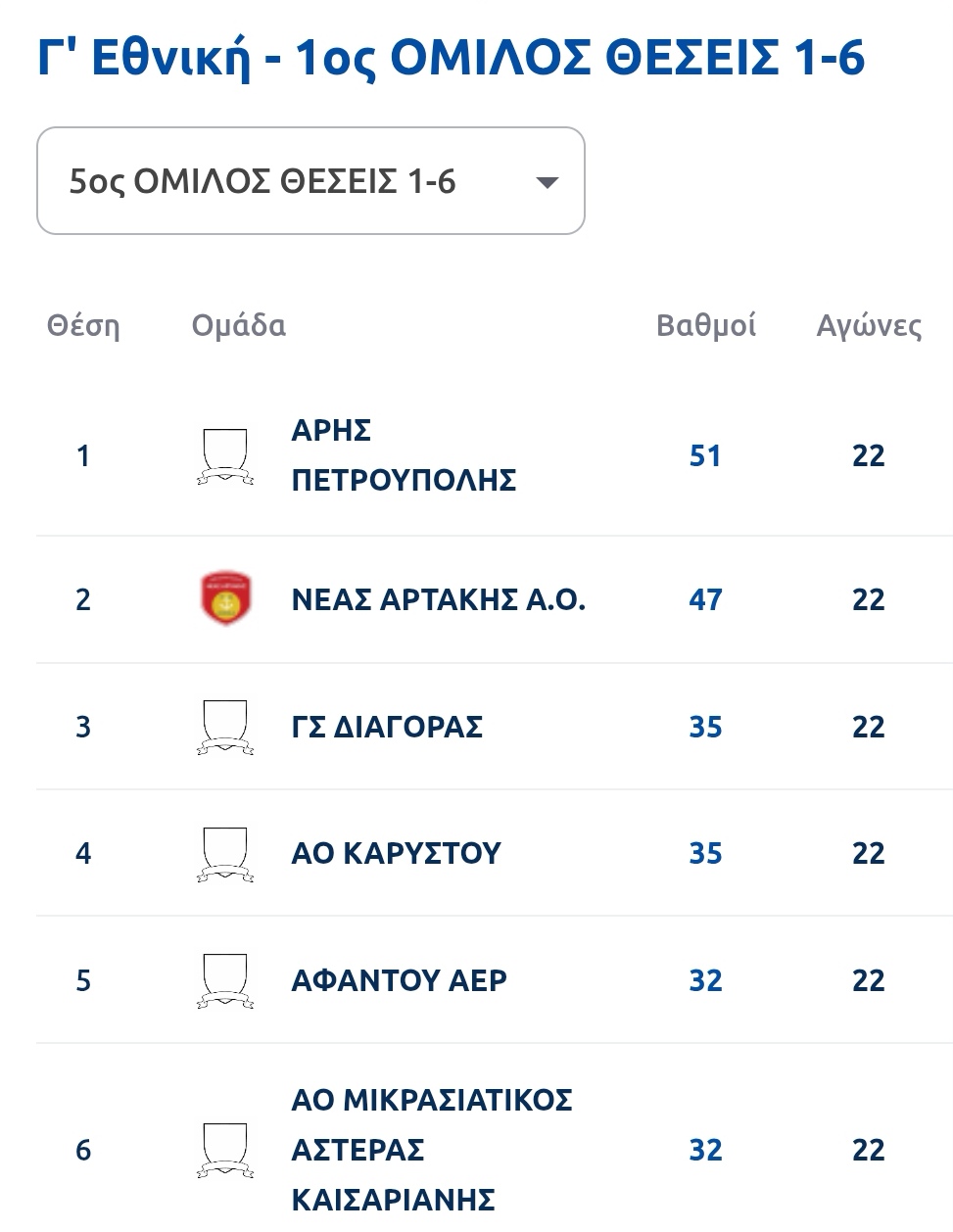Viewport: 953px width, 1232px height.
Task: Click the ΑΟ ΚΑΡΥΣΤΟΥ team crest icon
Action: click(225, 854)
